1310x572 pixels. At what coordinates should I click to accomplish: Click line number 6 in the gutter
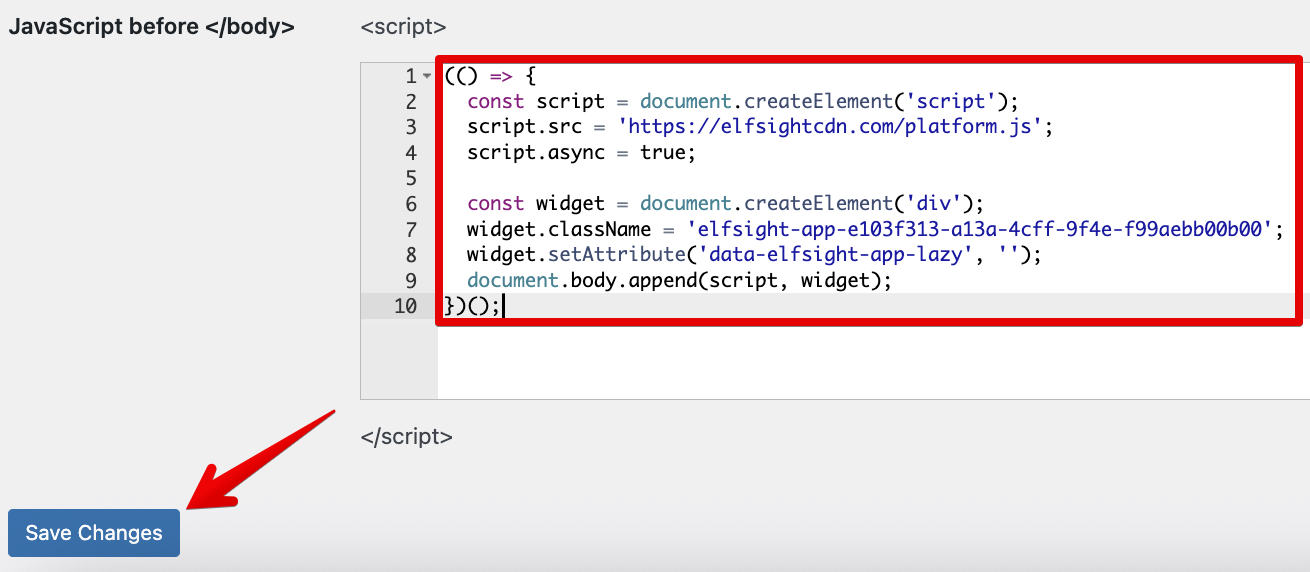click(411, 204)
